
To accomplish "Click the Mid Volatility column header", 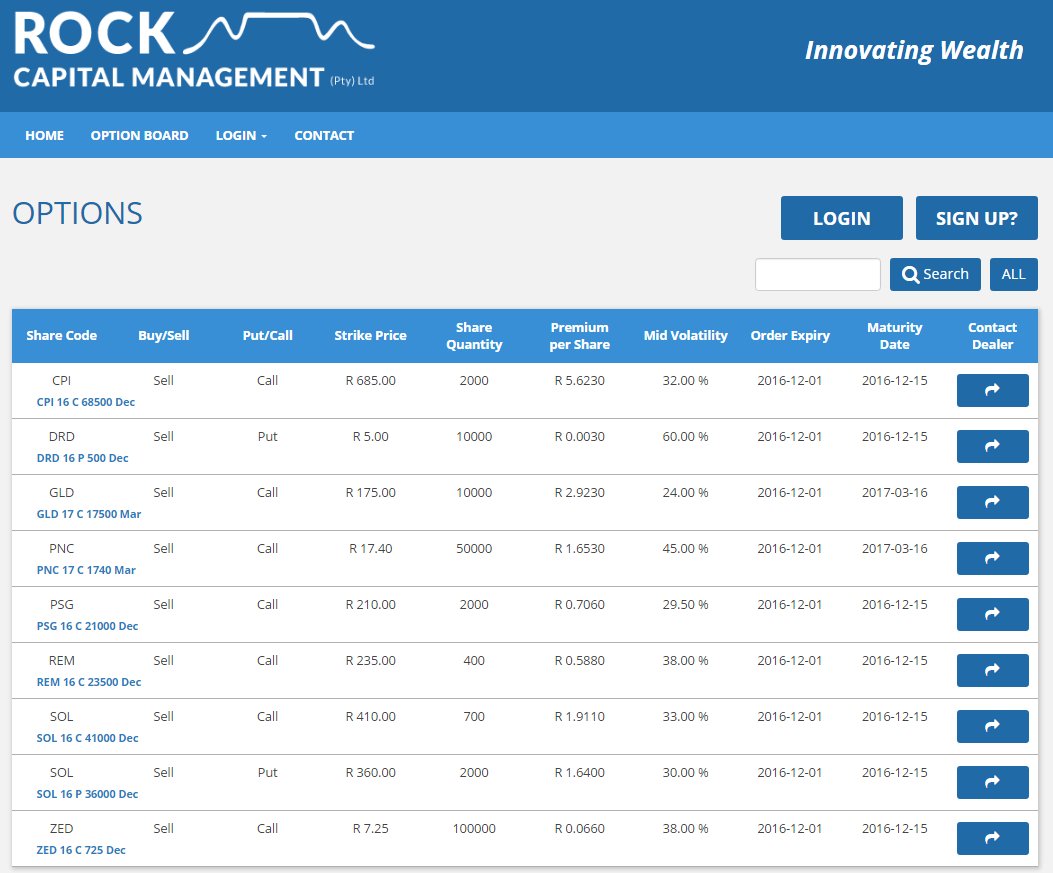I will [685, 335].
